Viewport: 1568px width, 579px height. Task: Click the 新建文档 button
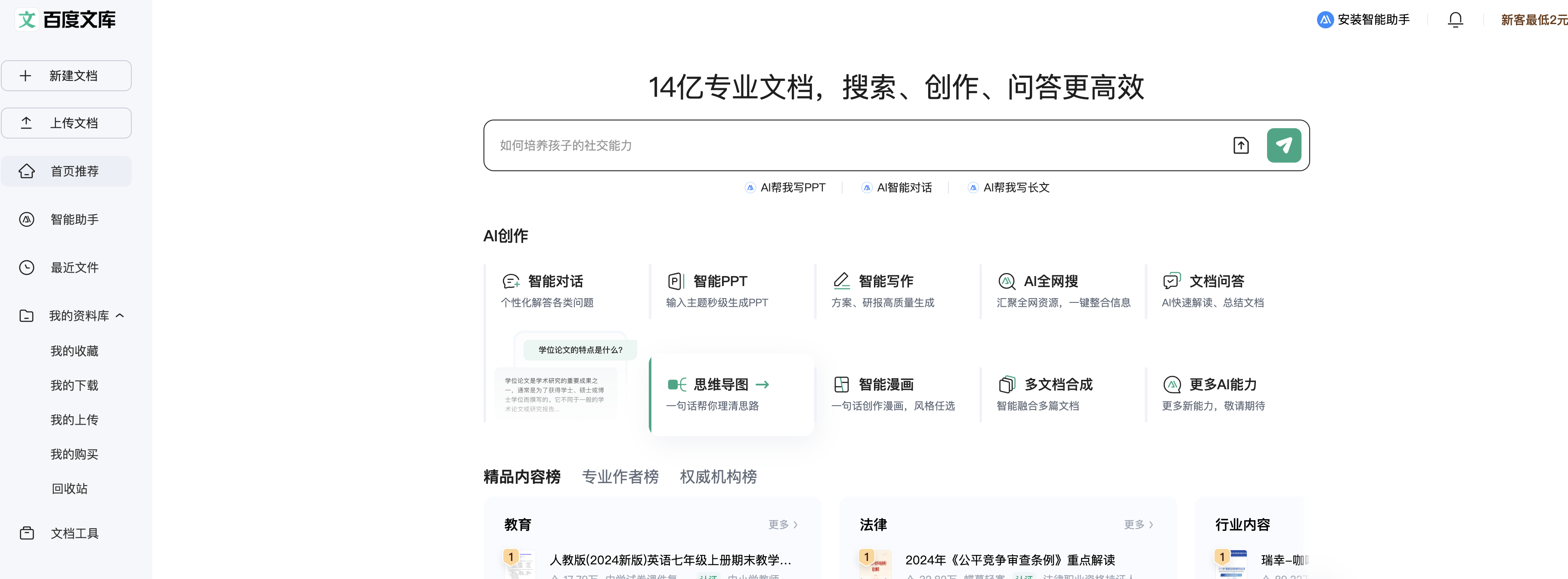(x=66, y=76)
